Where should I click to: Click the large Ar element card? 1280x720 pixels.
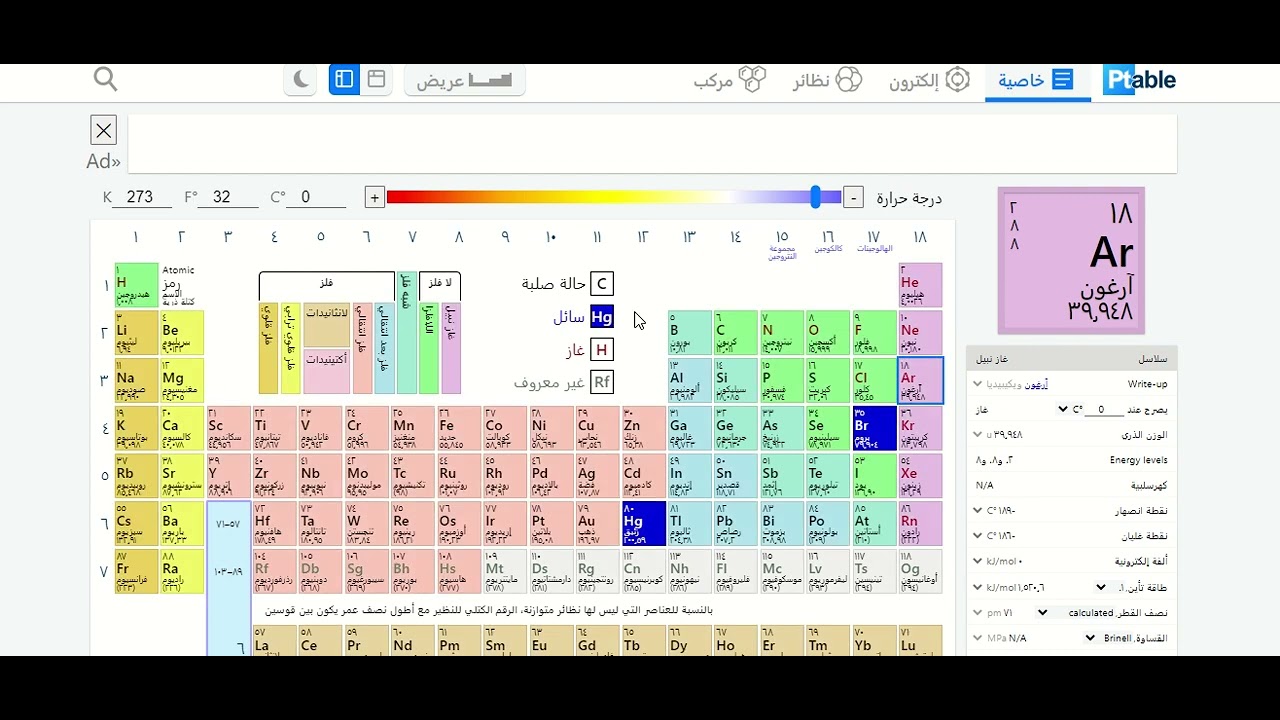point(1071,261)
